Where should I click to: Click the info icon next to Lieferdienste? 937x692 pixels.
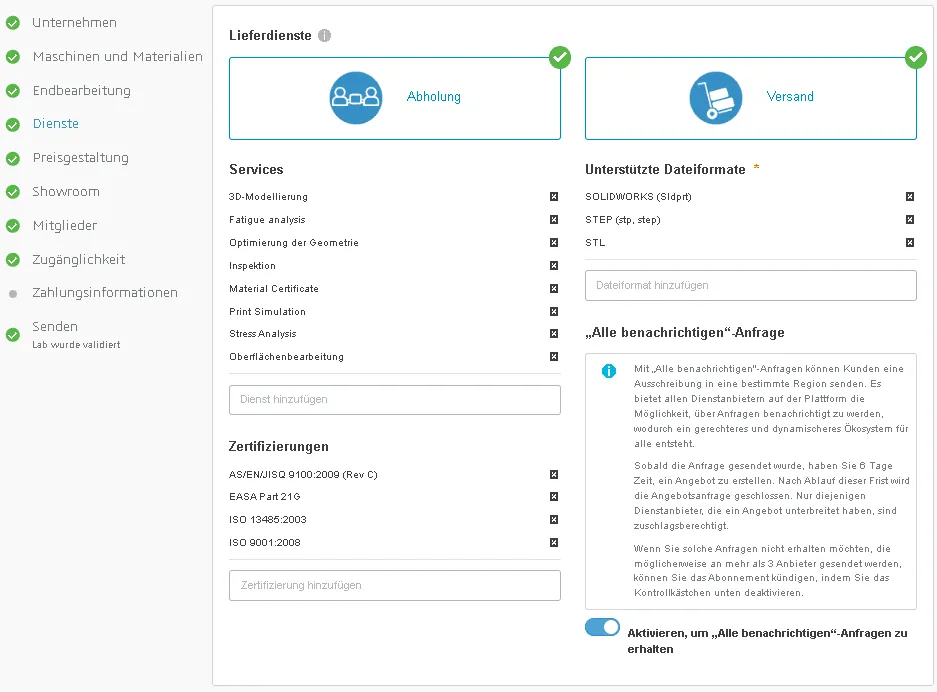click(324, 34)
